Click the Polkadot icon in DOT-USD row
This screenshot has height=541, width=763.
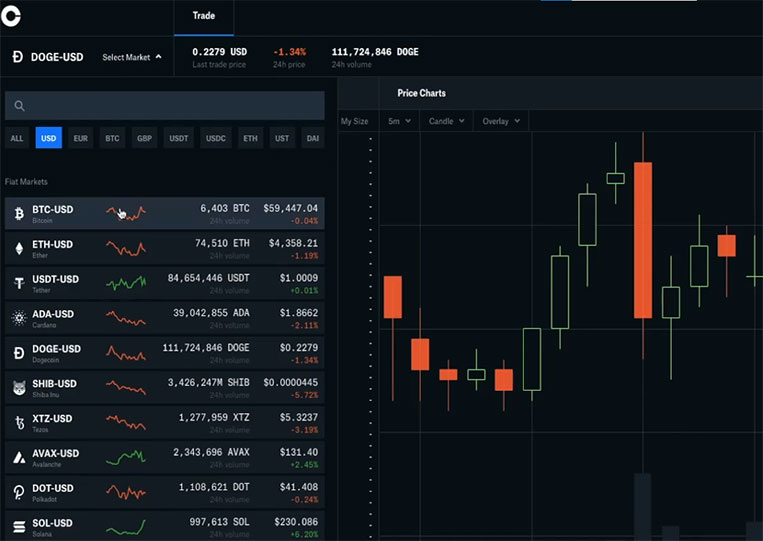point(19,492)
